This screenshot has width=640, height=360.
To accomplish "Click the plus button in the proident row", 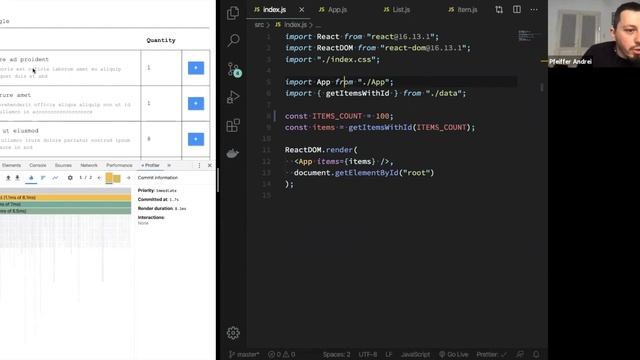I will [196, 68].
